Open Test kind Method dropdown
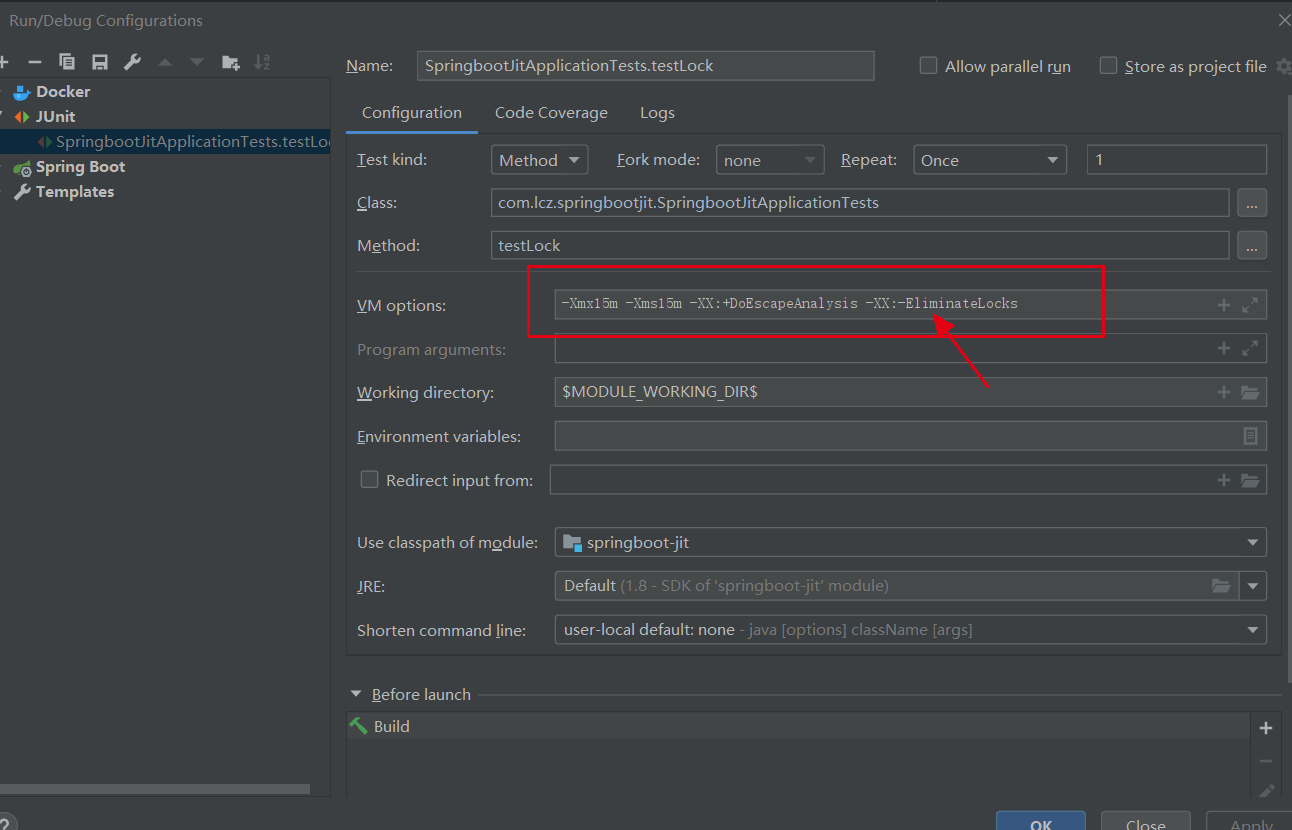The height and width of the screenshot is (830, 1292). click(540, 160)
